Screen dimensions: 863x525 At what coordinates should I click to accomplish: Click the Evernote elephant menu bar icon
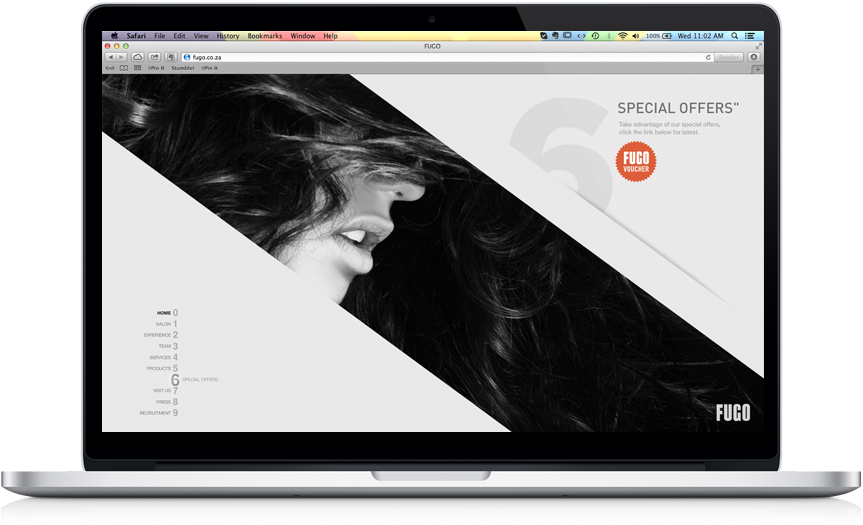coord(555,36)
